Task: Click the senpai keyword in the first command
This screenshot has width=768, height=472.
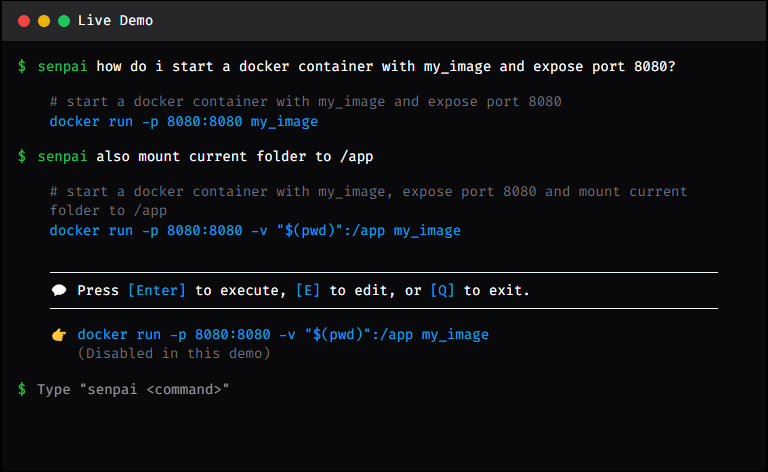Action: point(62,66)
